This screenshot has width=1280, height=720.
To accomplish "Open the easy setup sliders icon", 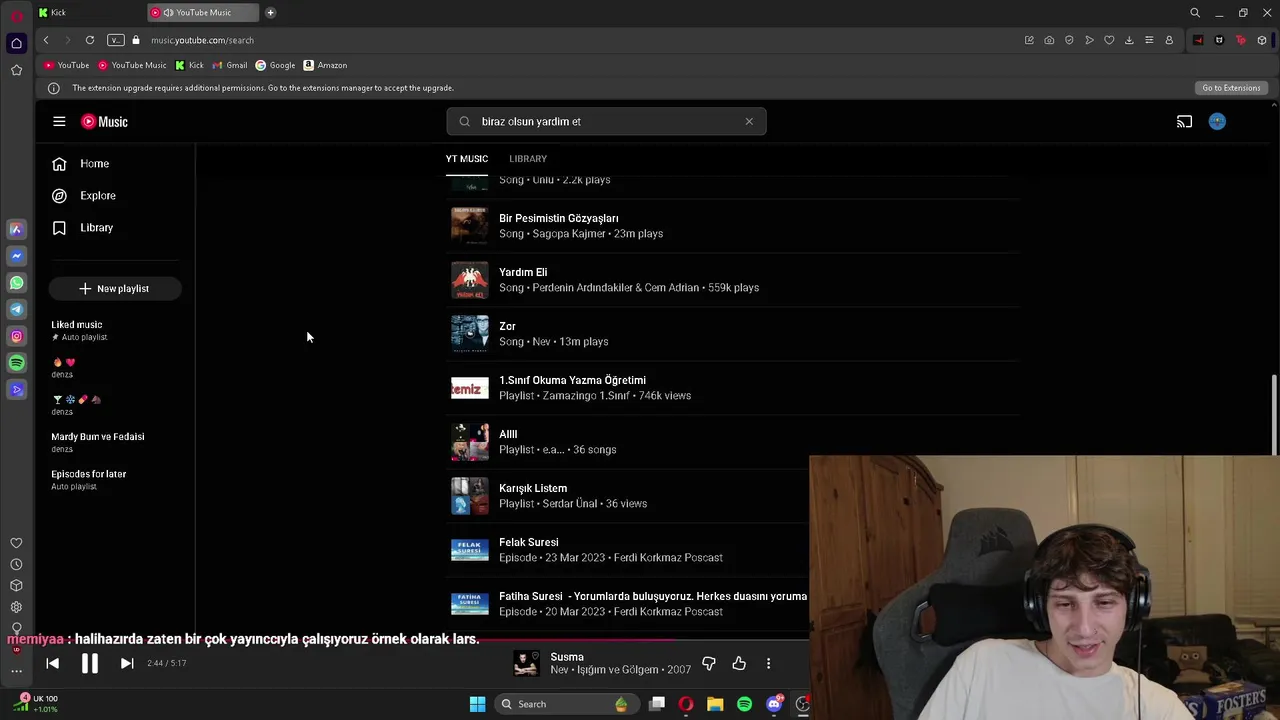I will (x=1149, y=40).
